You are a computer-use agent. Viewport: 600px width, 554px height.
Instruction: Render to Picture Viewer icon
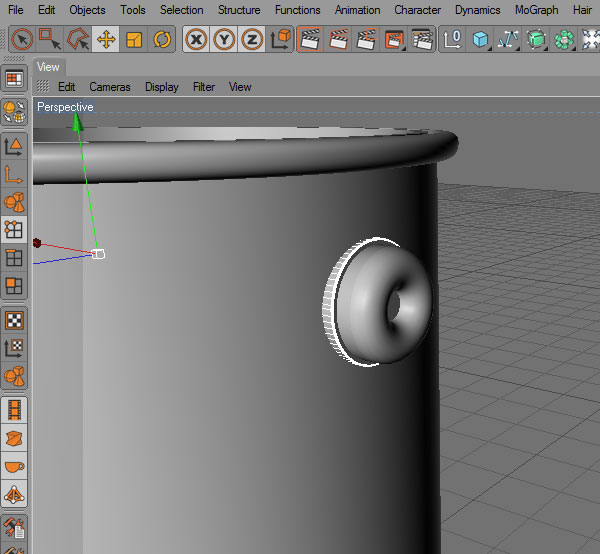coord(394,39)
